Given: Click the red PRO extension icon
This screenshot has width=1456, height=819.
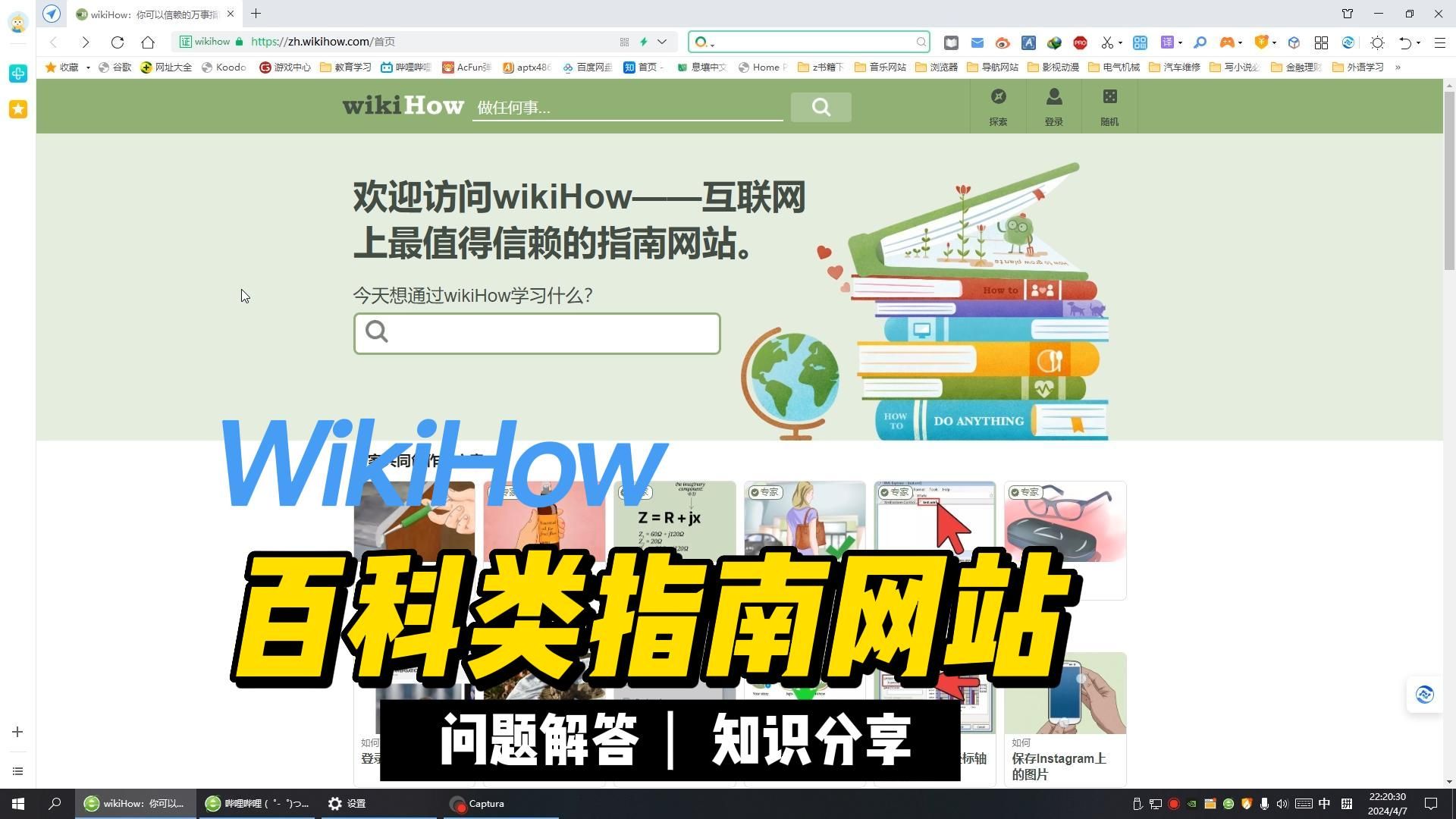Looking at the screenshot, I should click(1080, 42).
